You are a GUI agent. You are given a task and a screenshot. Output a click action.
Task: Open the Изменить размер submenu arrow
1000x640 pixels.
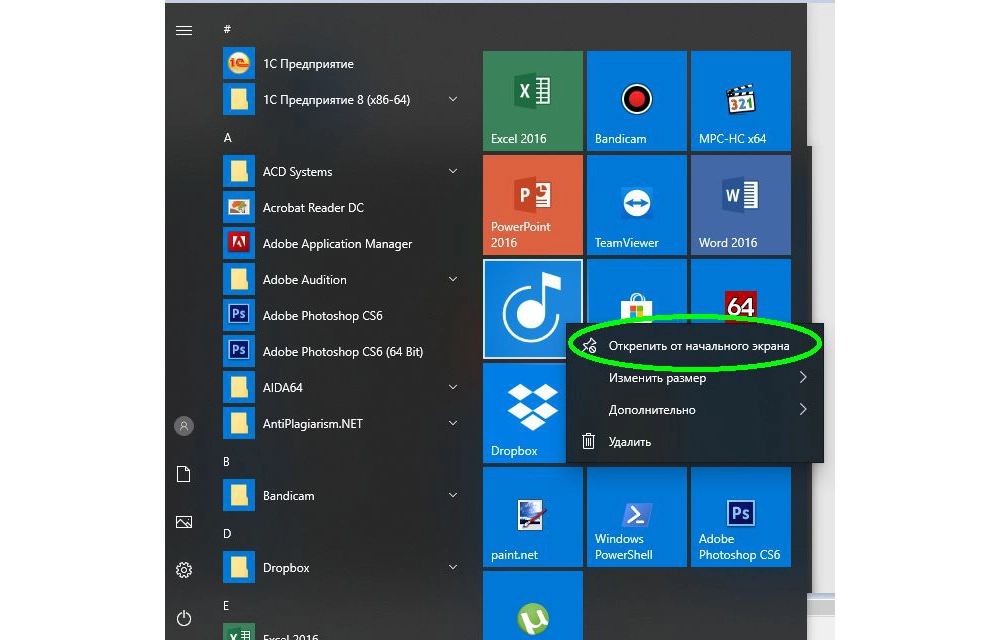tap(803, 377)
